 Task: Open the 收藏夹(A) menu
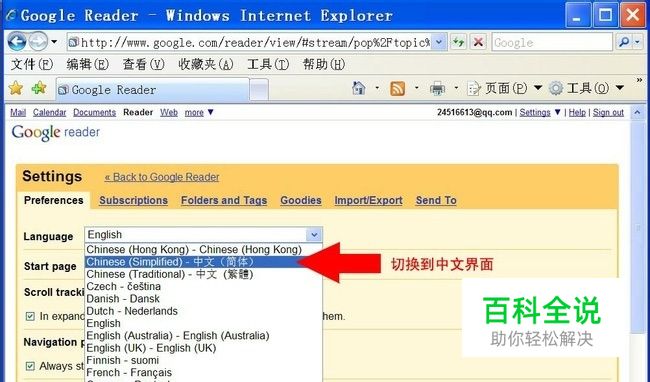(x=206, y=64)
